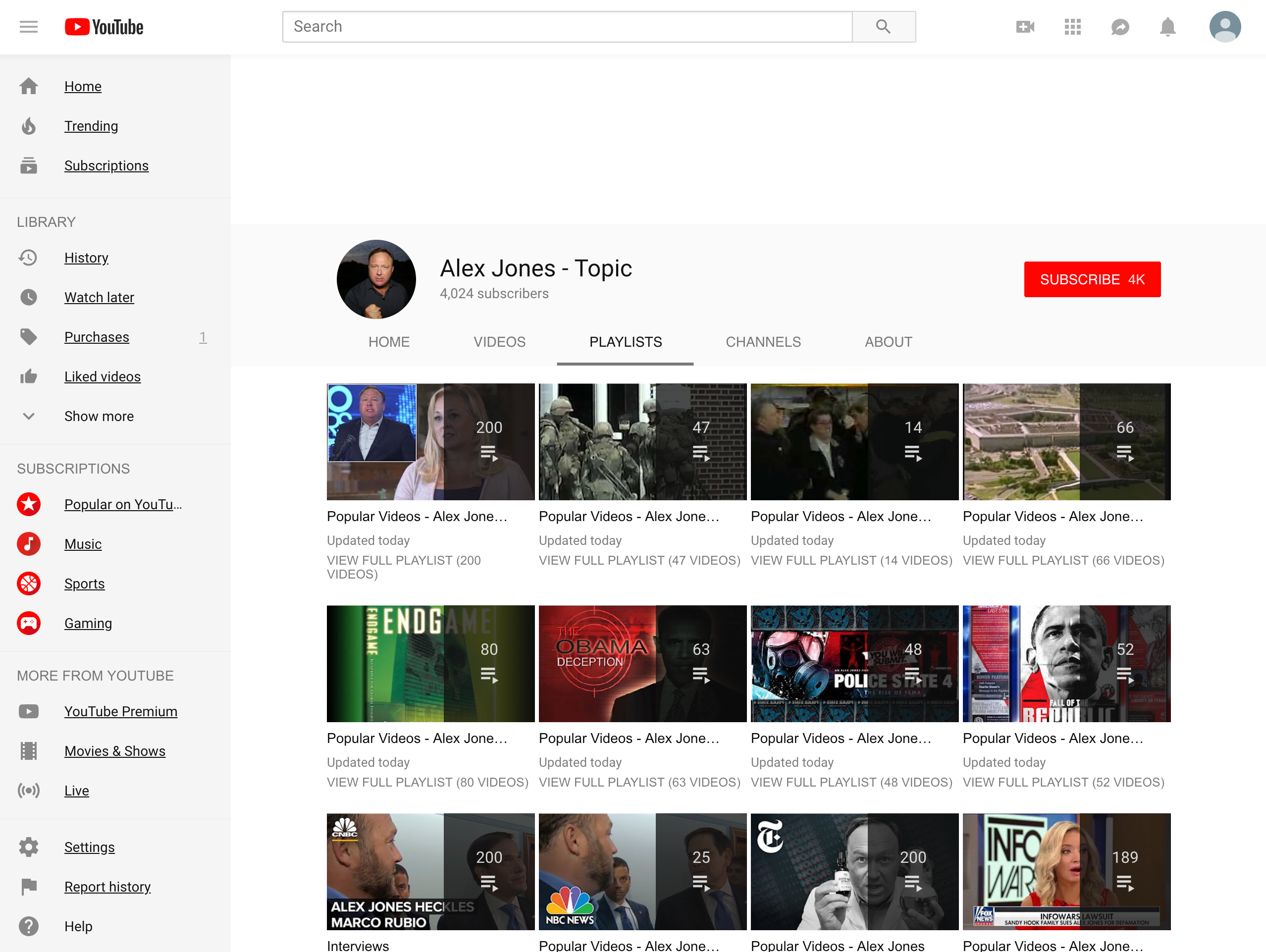Open the hamburger guide menu
This screenshot has width=1266, height=952.
click(x=29, y=27)
